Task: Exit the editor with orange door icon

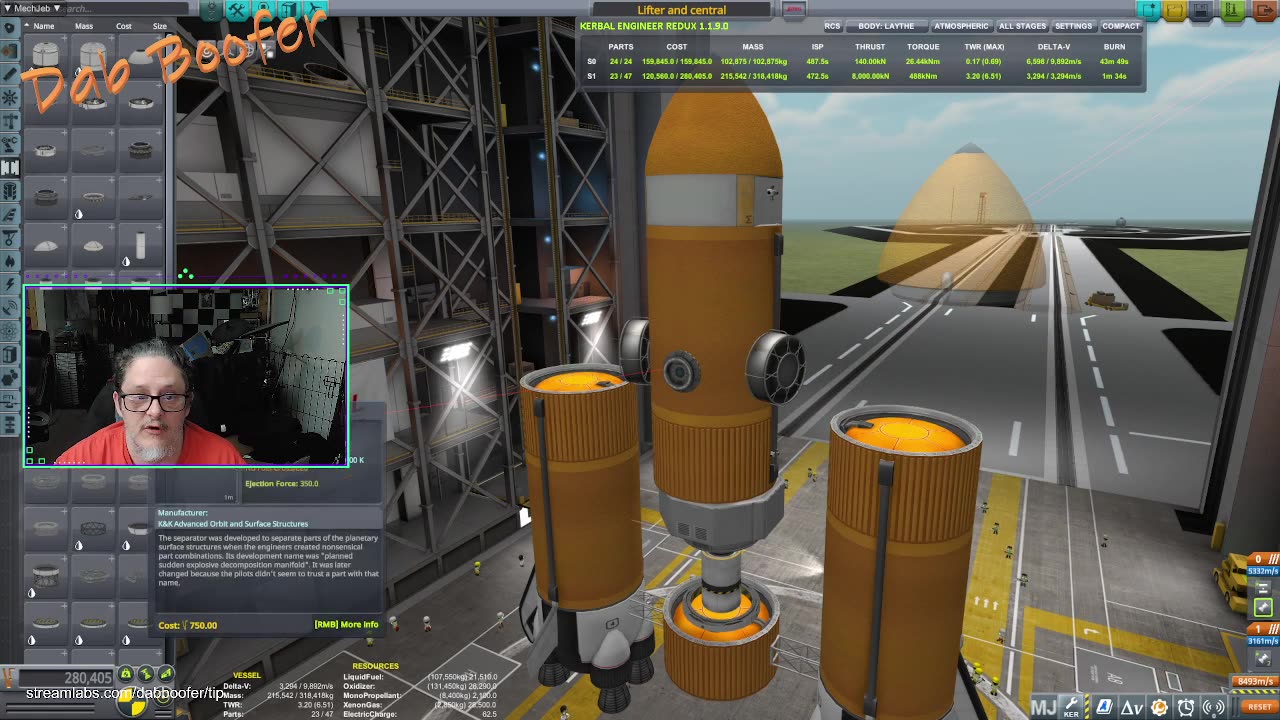Action: (1265, 10)
